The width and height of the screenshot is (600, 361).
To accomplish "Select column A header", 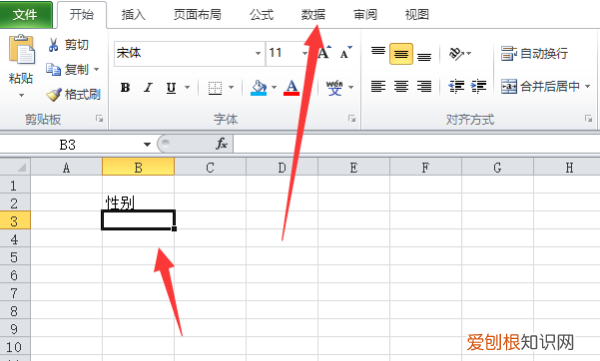I will coord(66,167).
